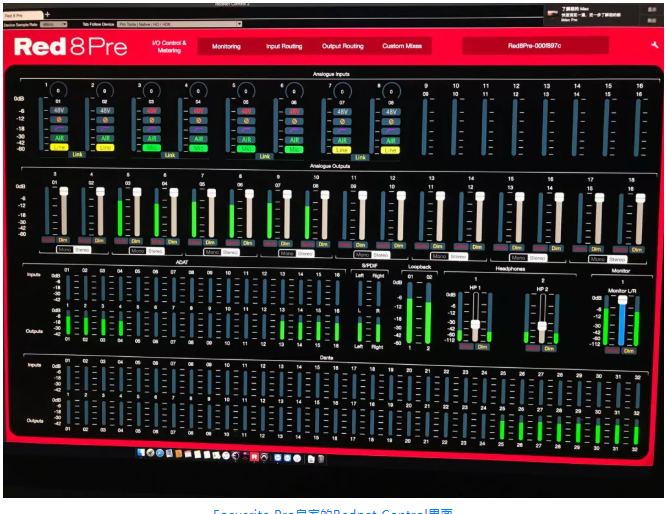Mute the HP 1 headphone output

pos(464,346)
